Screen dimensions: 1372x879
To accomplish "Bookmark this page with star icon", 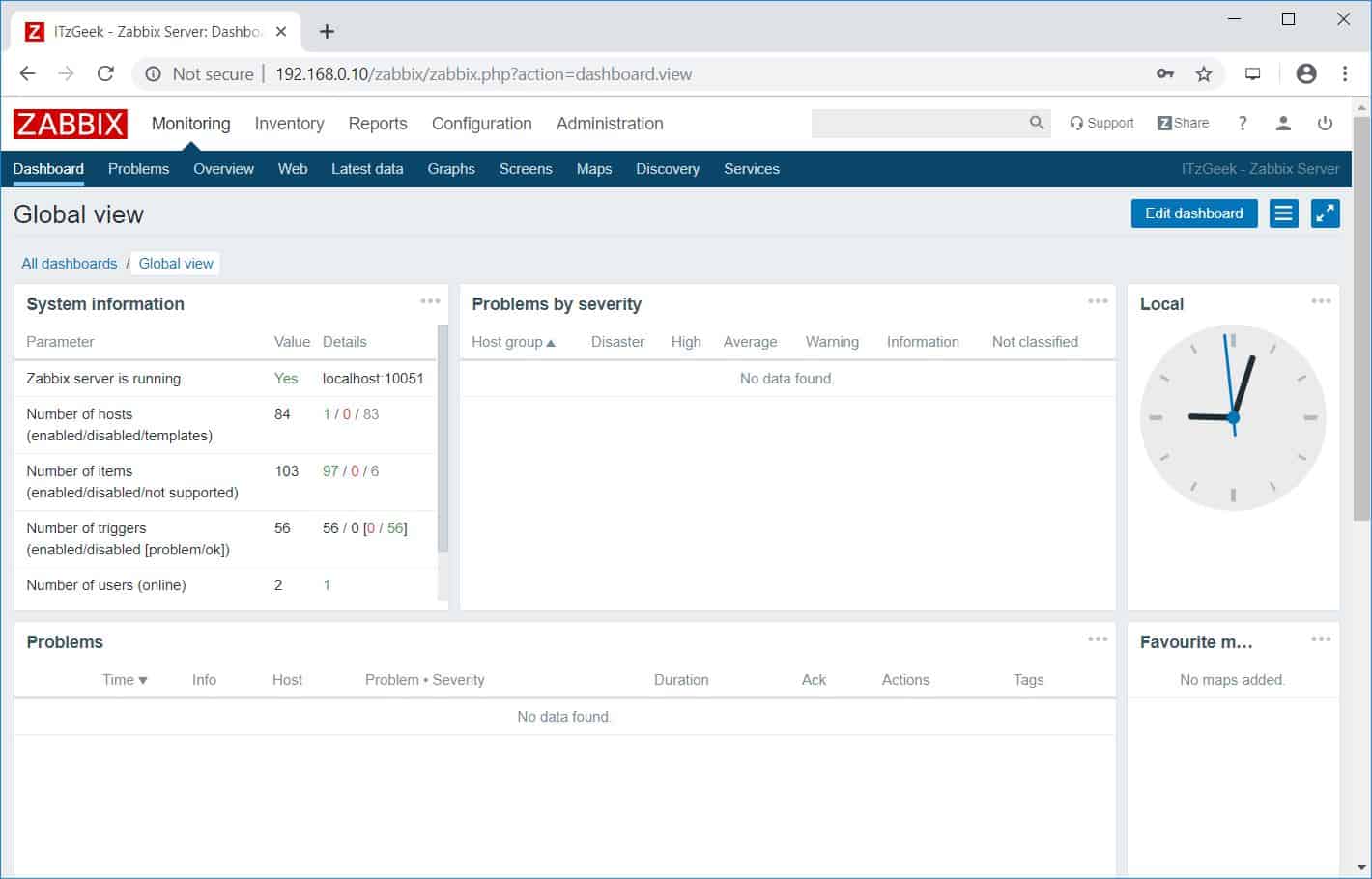I will point(1204,73).
